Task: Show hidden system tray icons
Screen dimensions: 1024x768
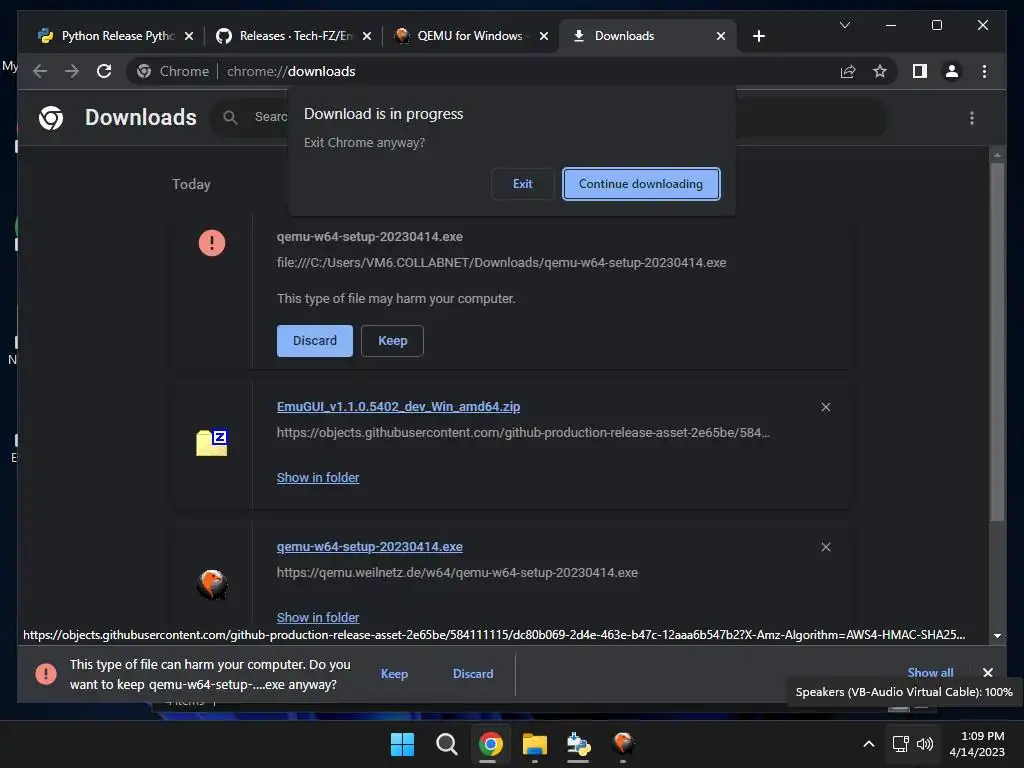Action: point(869,744)
